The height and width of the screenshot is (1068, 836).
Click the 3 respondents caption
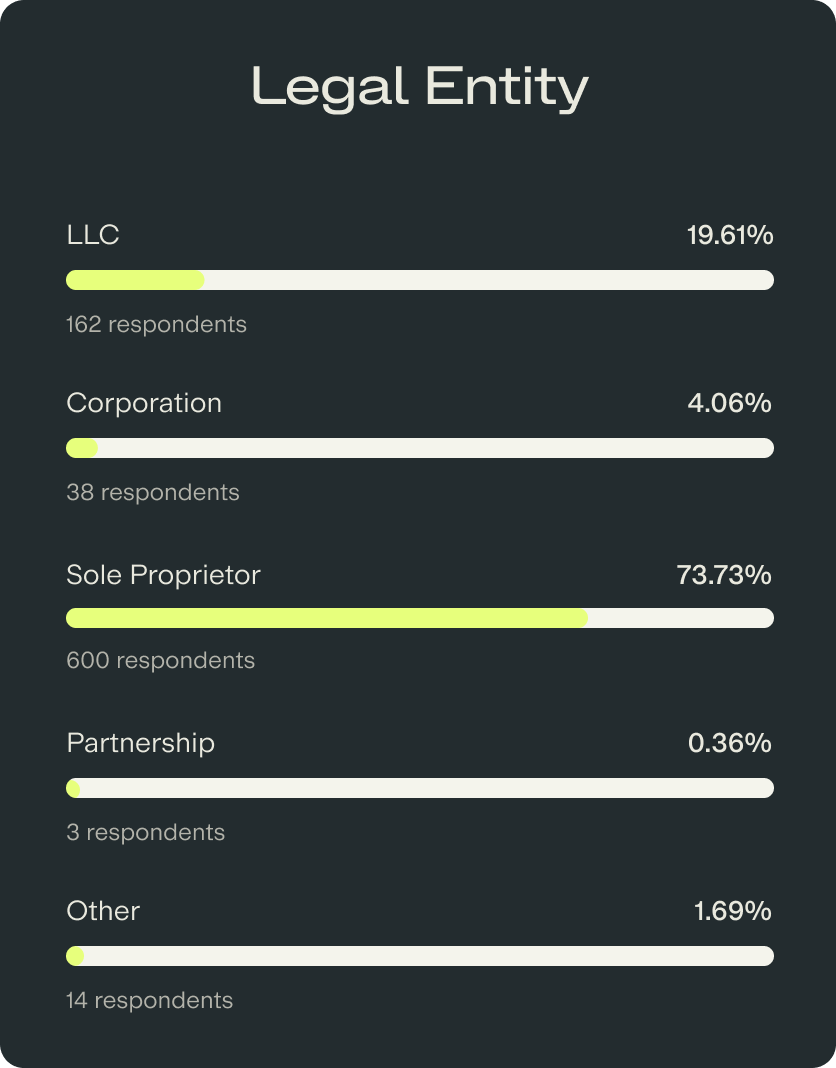pos(145,832)
